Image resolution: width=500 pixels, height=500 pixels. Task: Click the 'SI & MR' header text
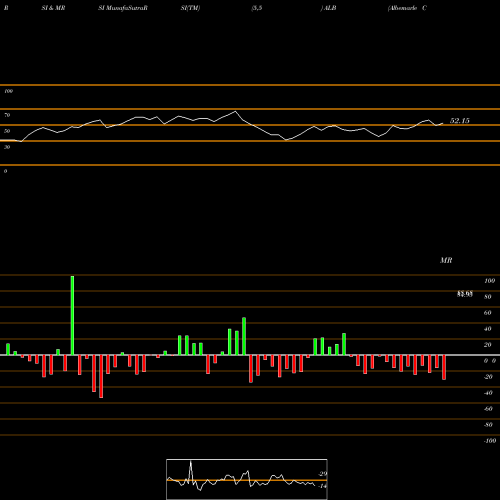[53, 8]
